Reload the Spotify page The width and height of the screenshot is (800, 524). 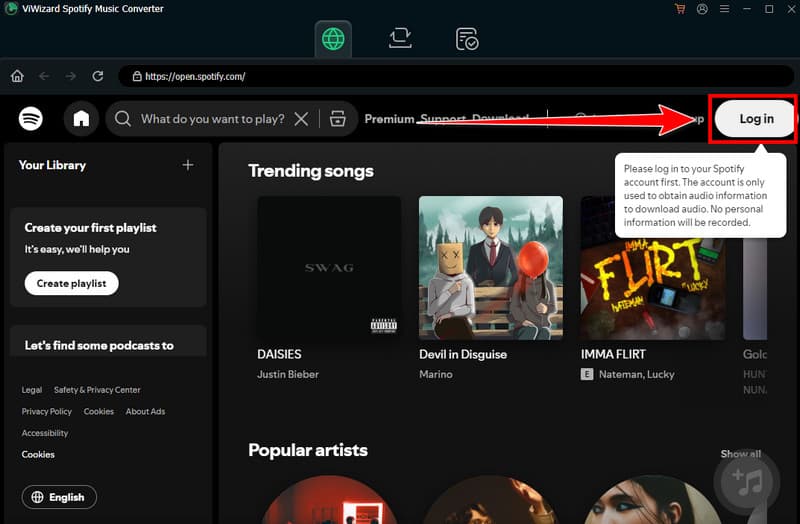97,76
